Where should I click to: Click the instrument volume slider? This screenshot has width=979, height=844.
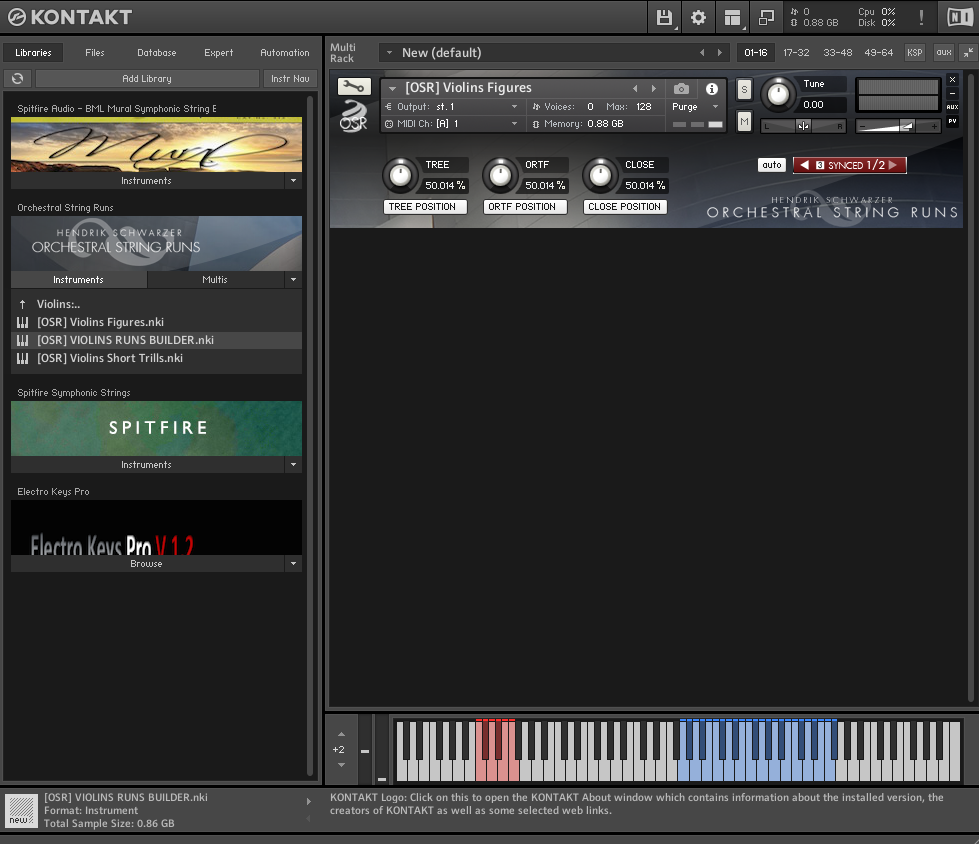898,126
